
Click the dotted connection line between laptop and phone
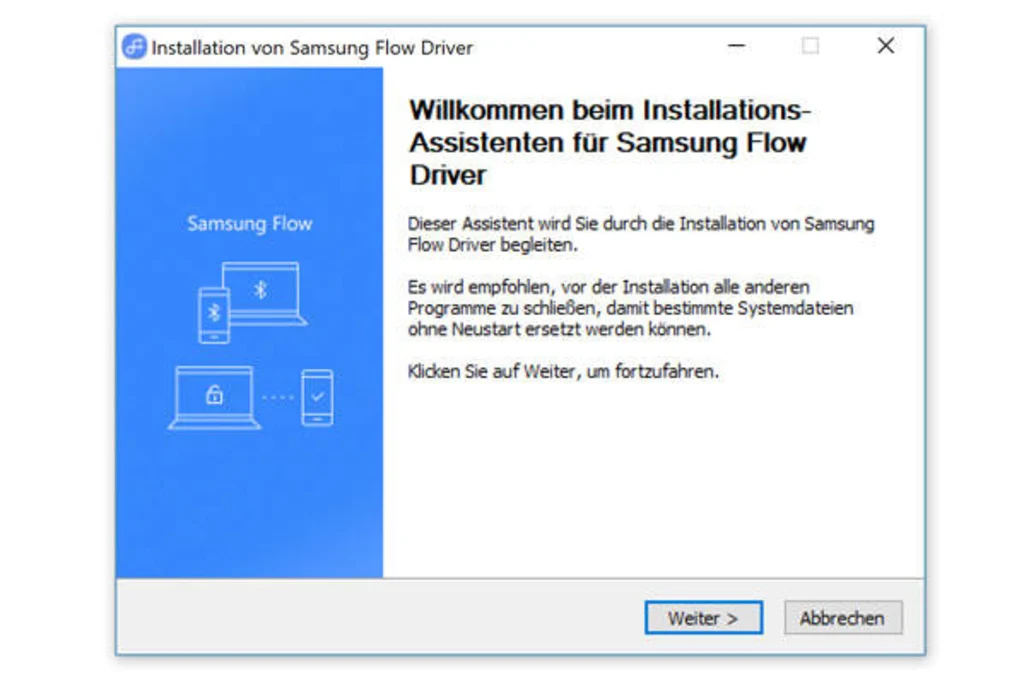[278, 397]
